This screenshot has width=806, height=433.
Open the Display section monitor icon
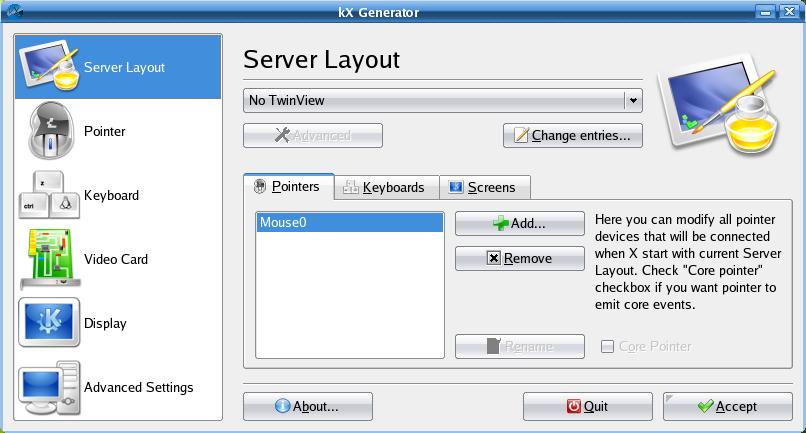coord(49,322)
